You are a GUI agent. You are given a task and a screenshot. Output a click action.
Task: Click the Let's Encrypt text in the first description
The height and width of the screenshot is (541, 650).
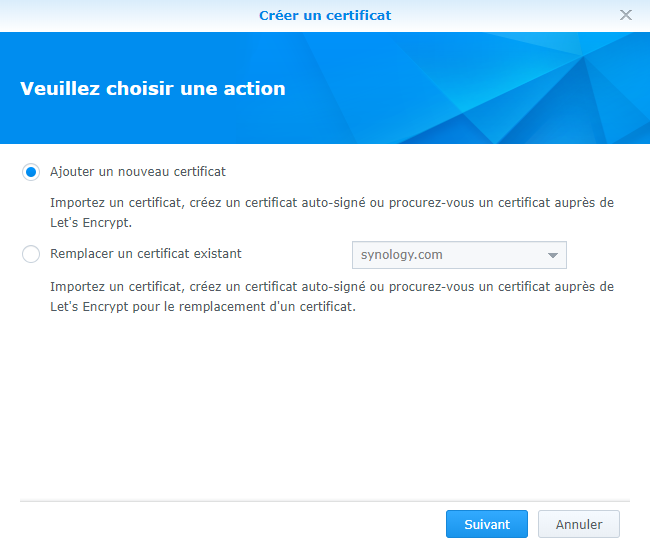click(x=91, y=223)
